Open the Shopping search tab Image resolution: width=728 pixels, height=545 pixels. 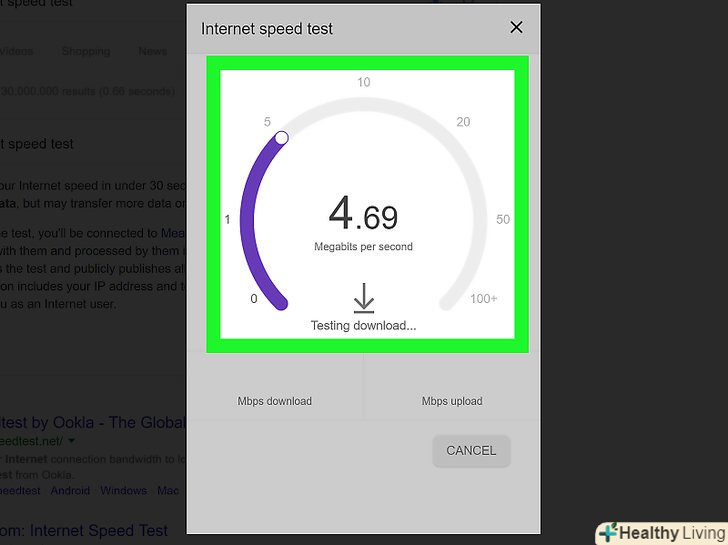pyautogui.click(x=86, y=51)
